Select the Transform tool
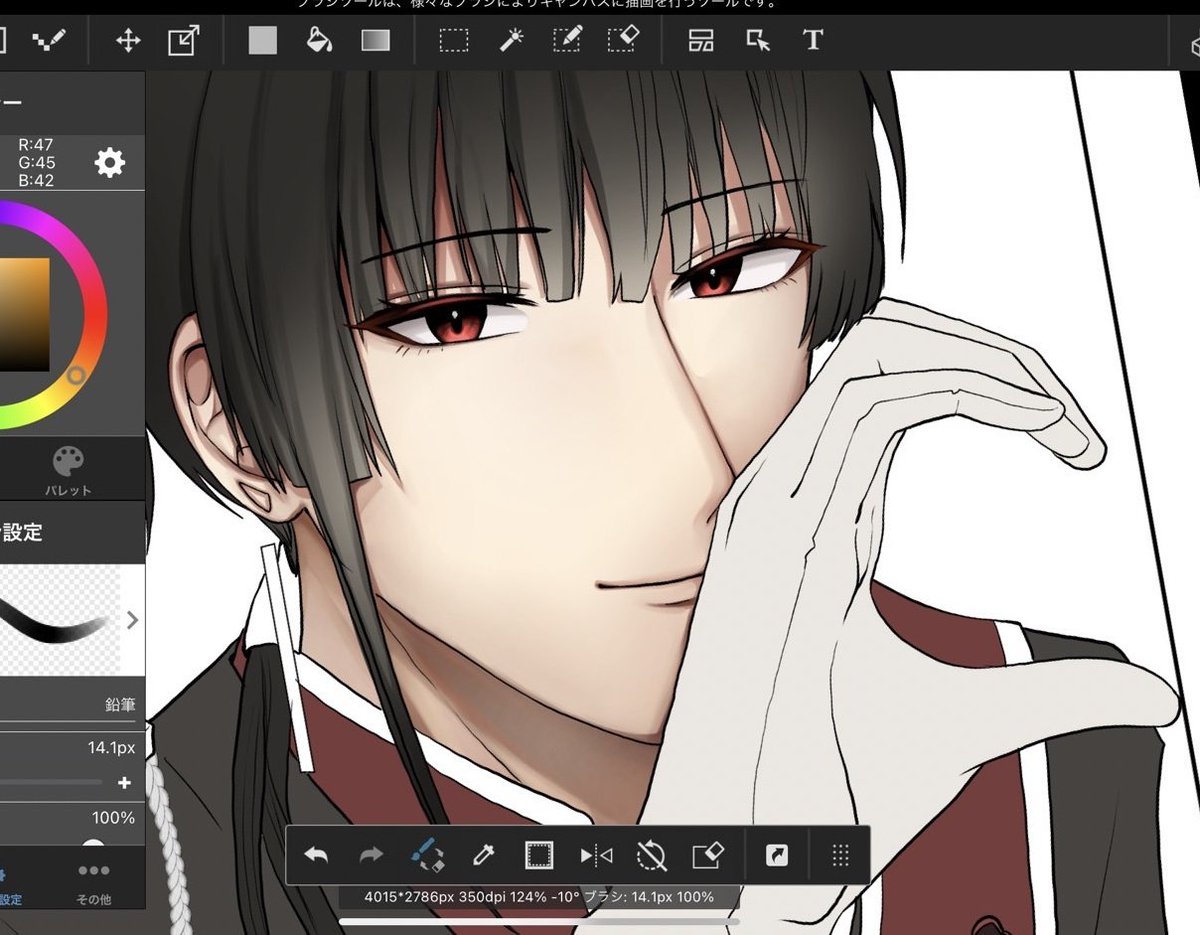 point(183,41)
